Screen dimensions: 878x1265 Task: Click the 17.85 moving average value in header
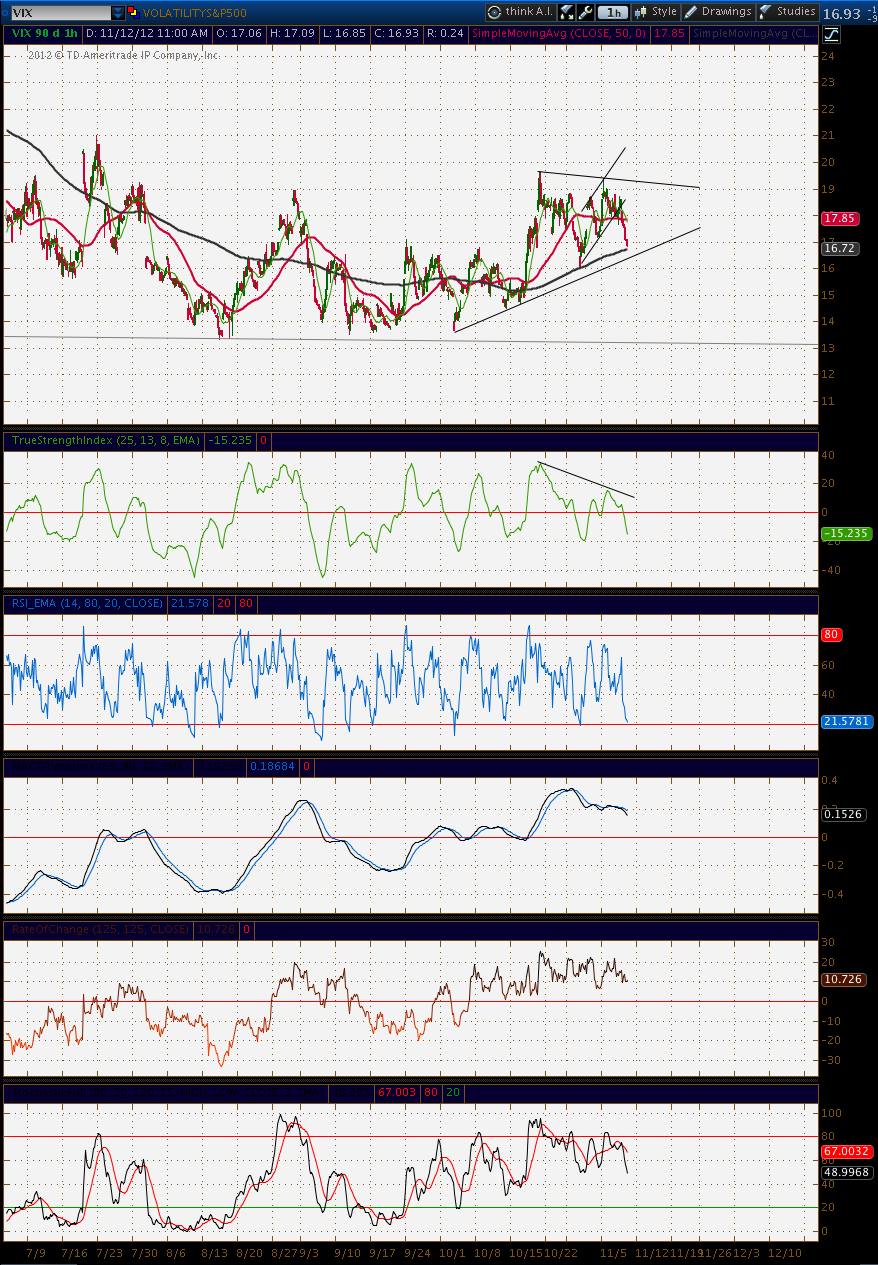[668, 33]
